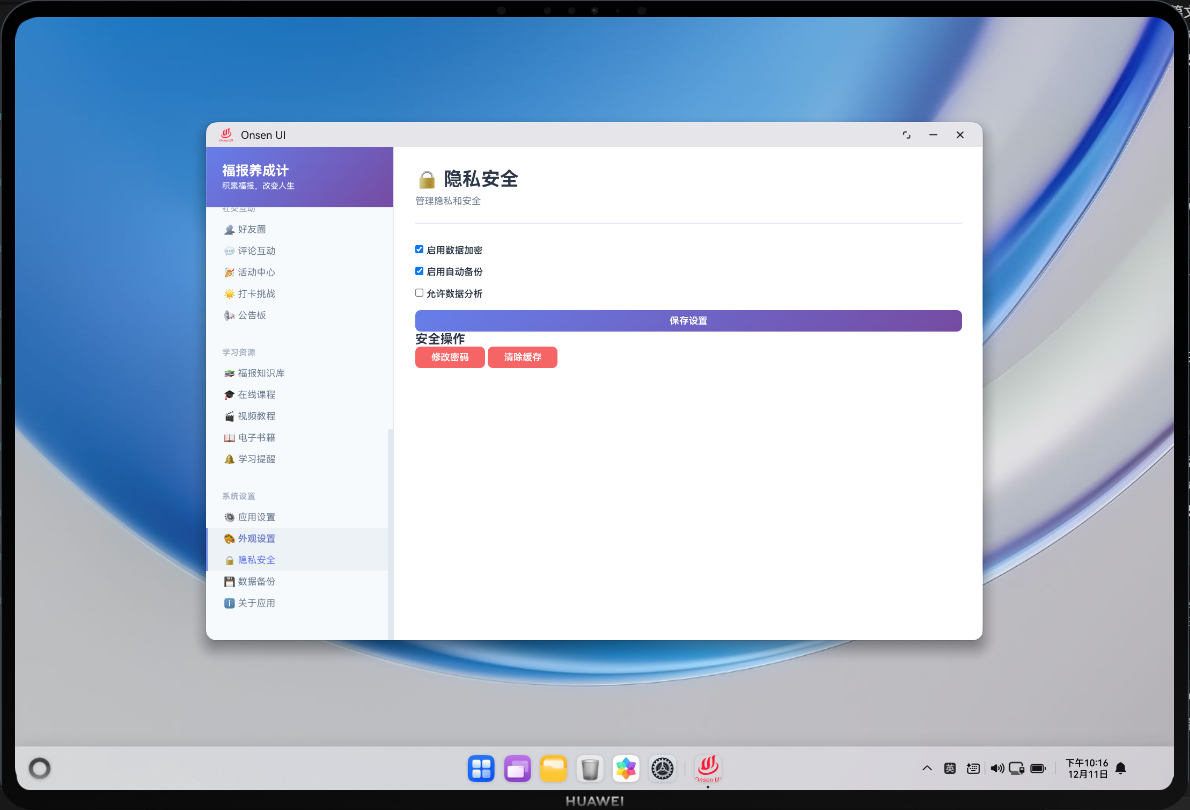Enable 允许数据分析
This screenshot has width=1190, height=810.
420,292
